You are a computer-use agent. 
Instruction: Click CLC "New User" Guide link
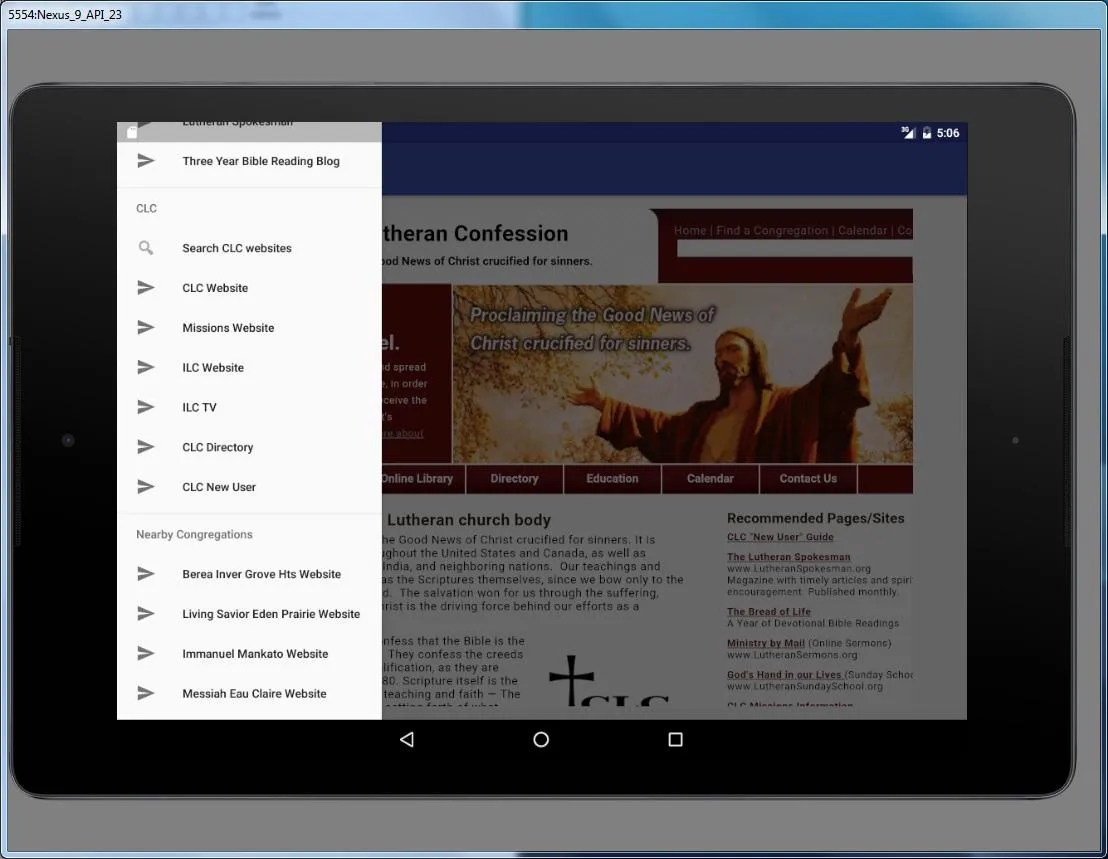pyautogui.click(x=780, y=537)
